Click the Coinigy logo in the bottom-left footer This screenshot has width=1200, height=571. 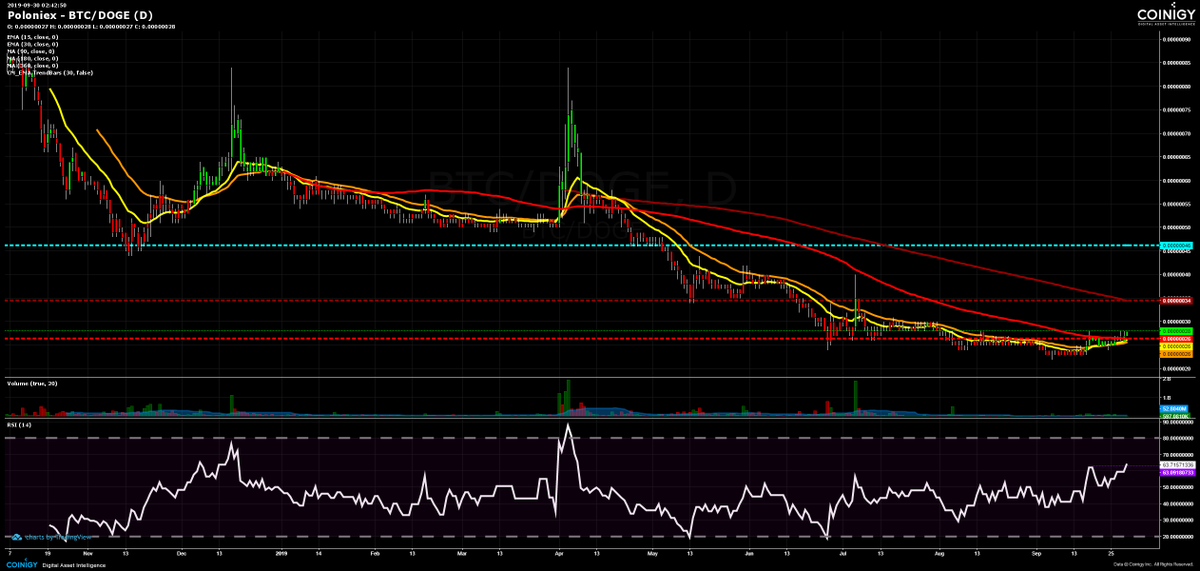[22, 565]
